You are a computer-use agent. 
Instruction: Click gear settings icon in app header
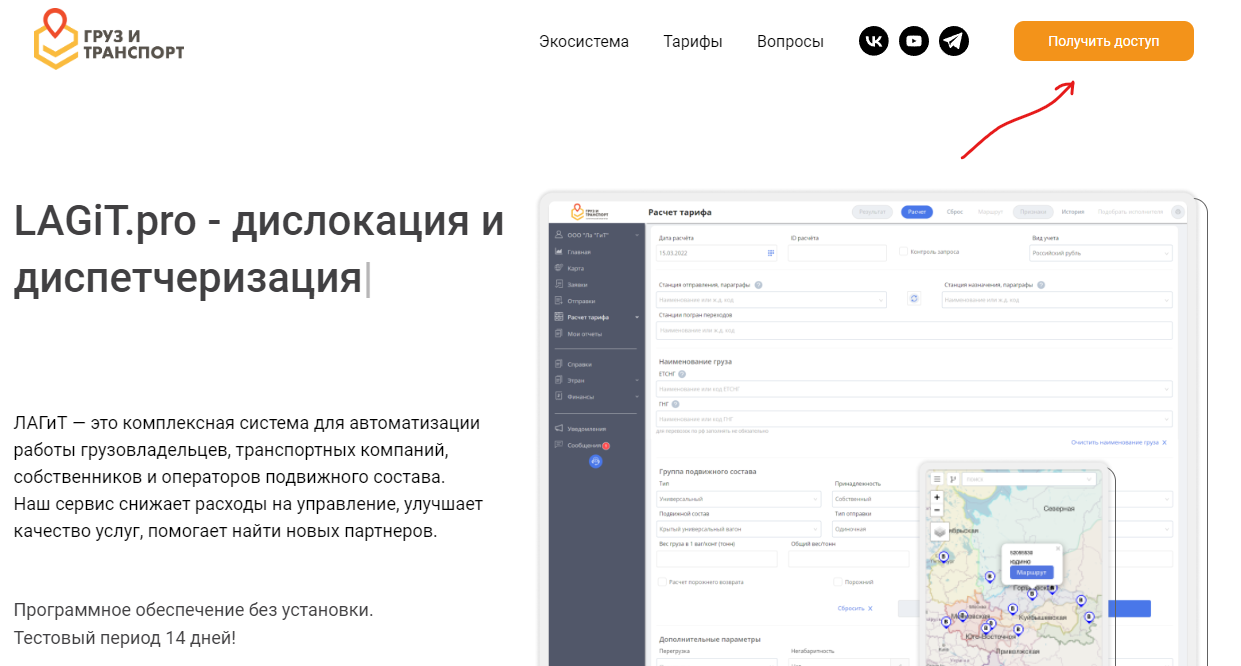[1178, 212]
